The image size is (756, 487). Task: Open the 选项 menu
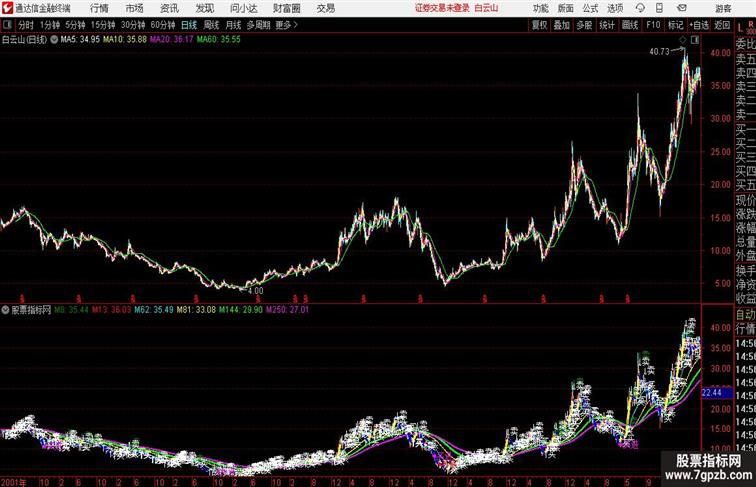615,8
